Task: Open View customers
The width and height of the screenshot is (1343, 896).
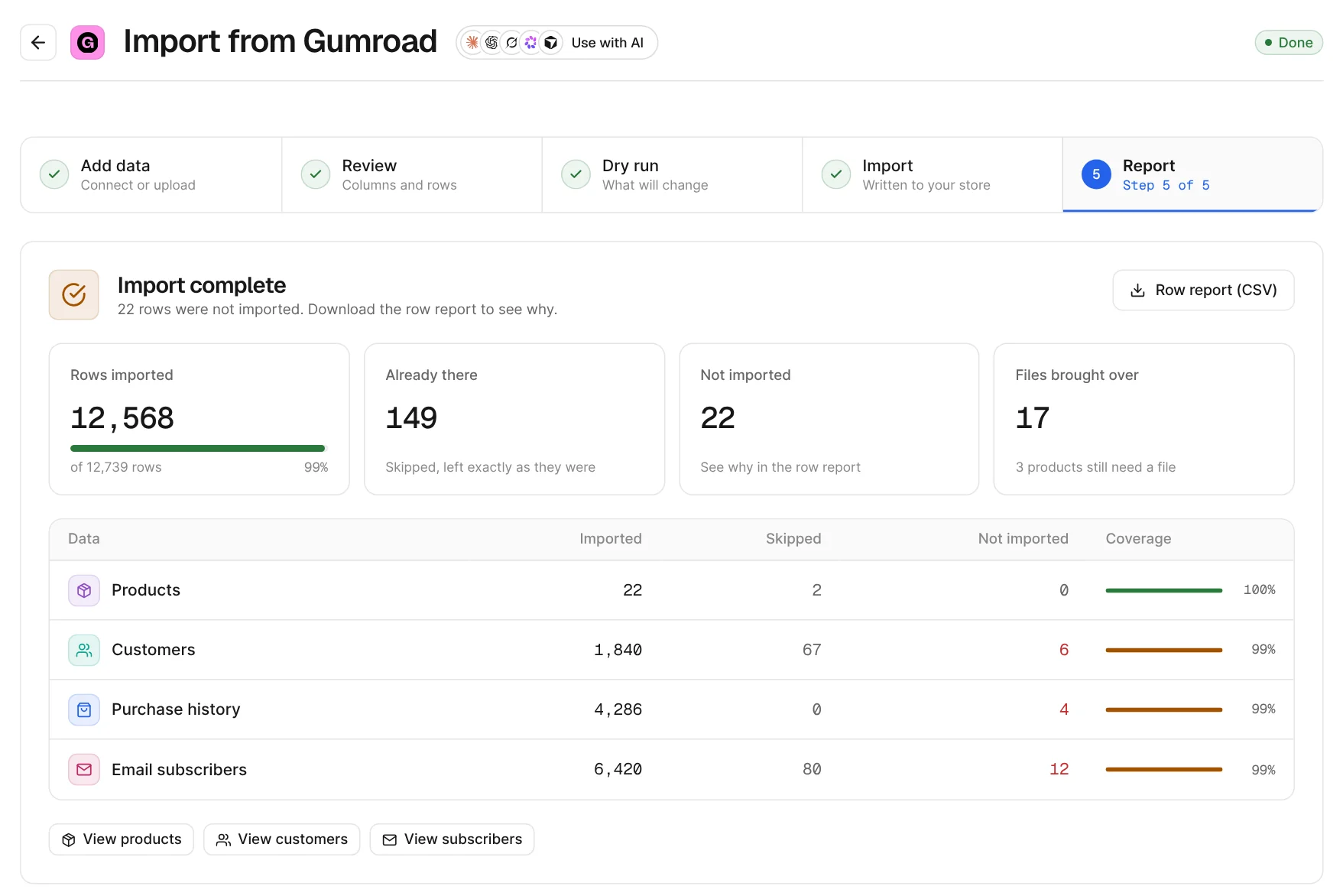Action: [281, 839]
